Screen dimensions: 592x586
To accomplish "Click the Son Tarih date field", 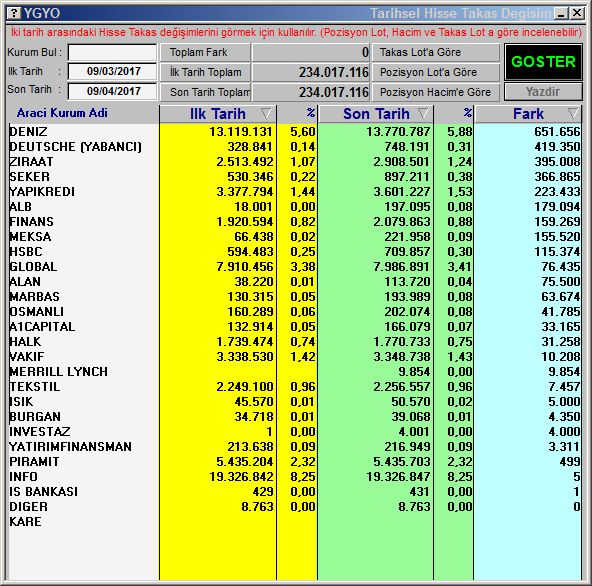I will coord(113,91).
